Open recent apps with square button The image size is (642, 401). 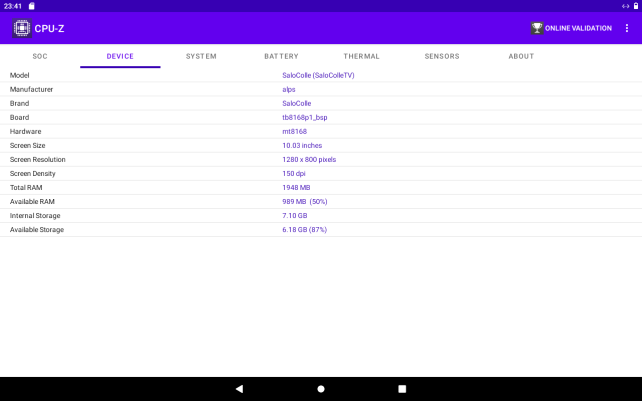click(402, 389)
